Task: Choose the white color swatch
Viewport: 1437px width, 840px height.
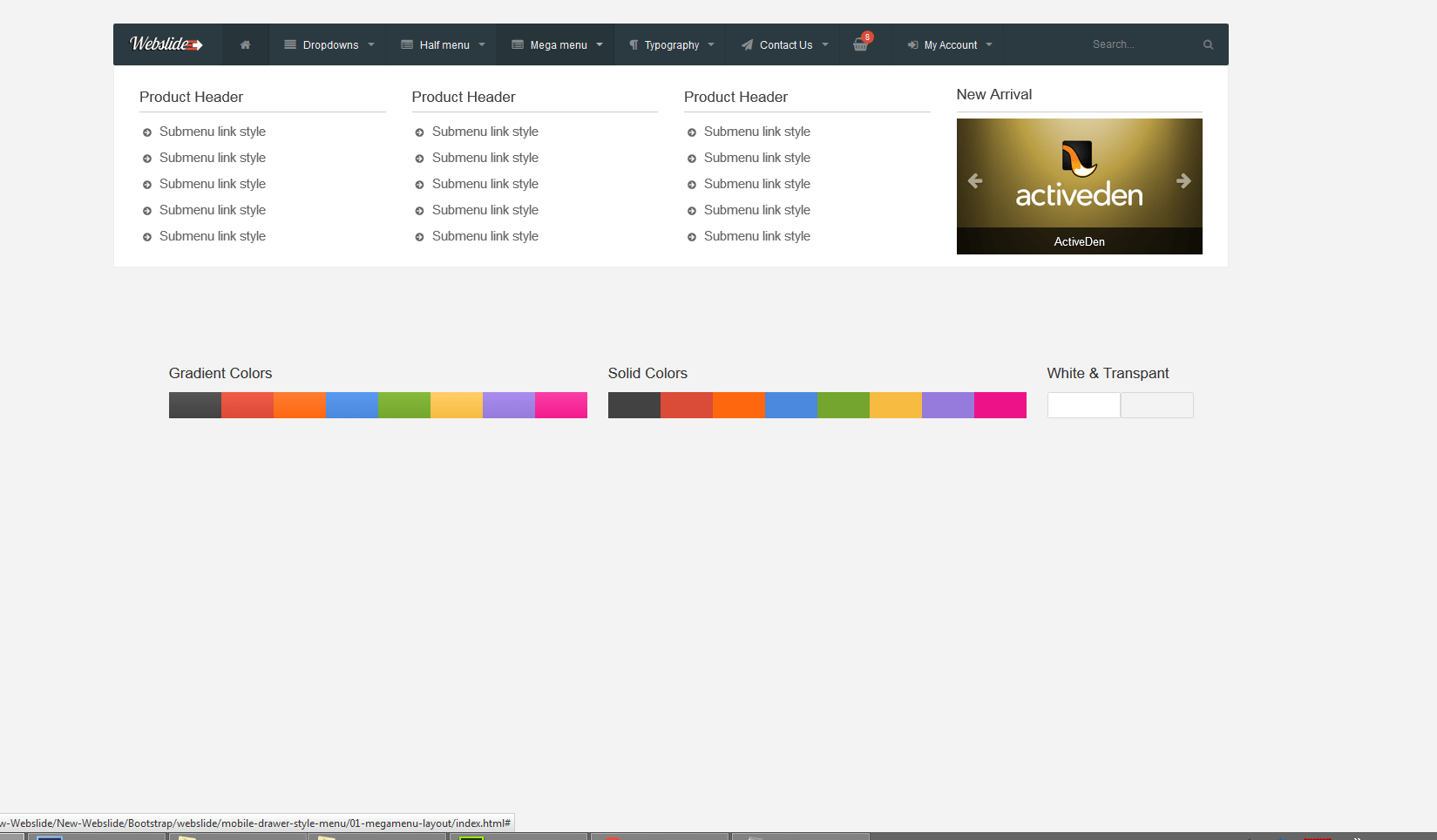Action: click(x=1084, y=405)
